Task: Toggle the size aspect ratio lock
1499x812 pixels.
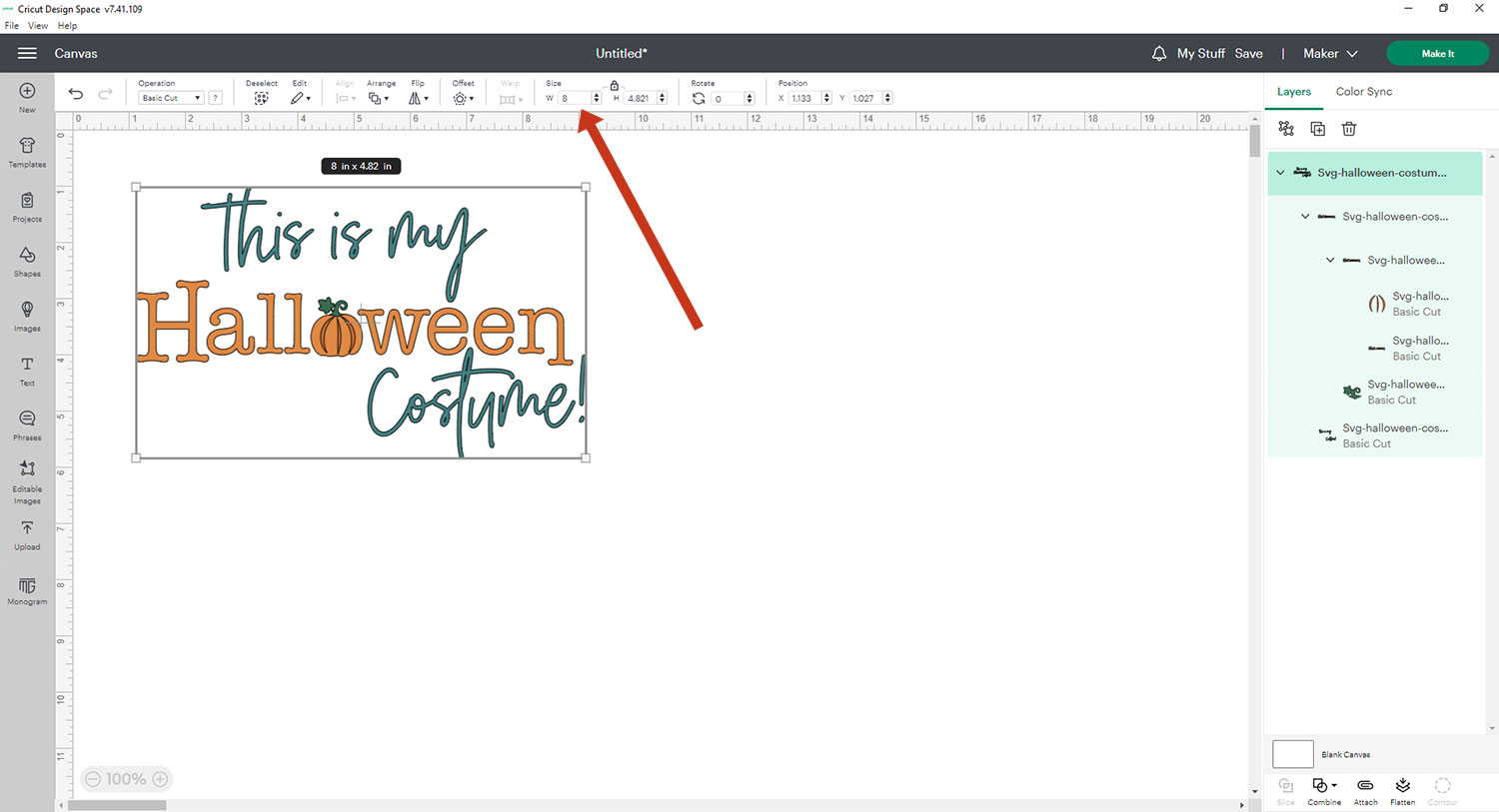Action: (615, 86)
